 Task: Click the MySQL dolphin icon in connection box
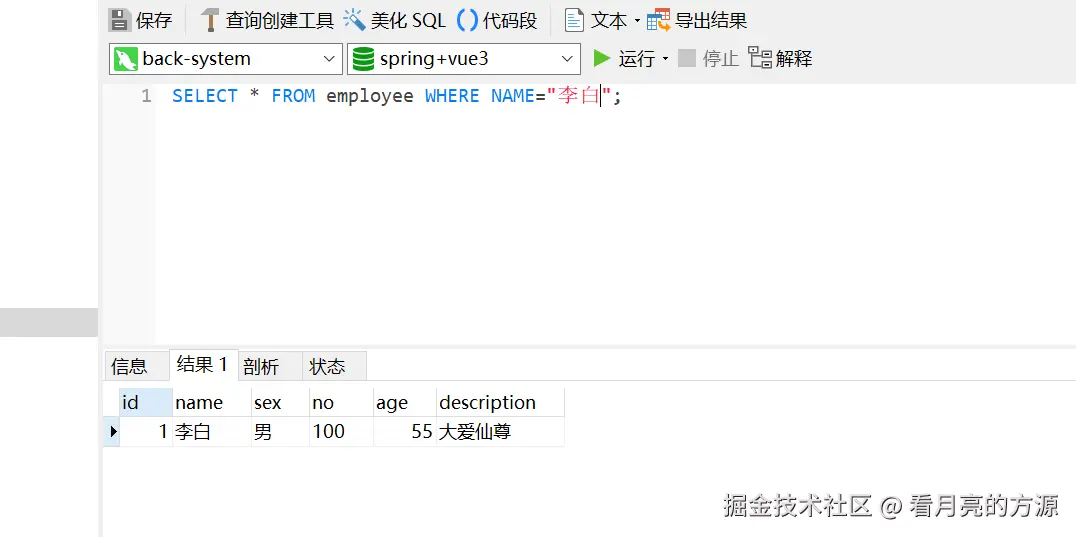pos(126,59)
